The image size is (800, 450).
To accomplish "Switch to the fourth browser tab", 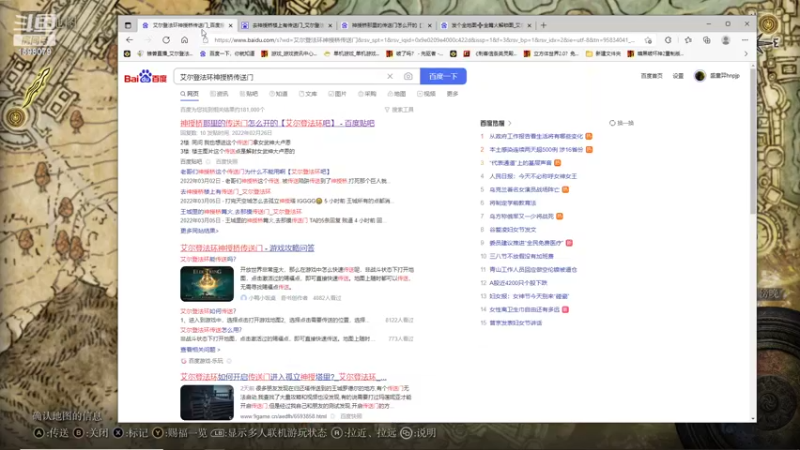I will (x=486, y=25).
